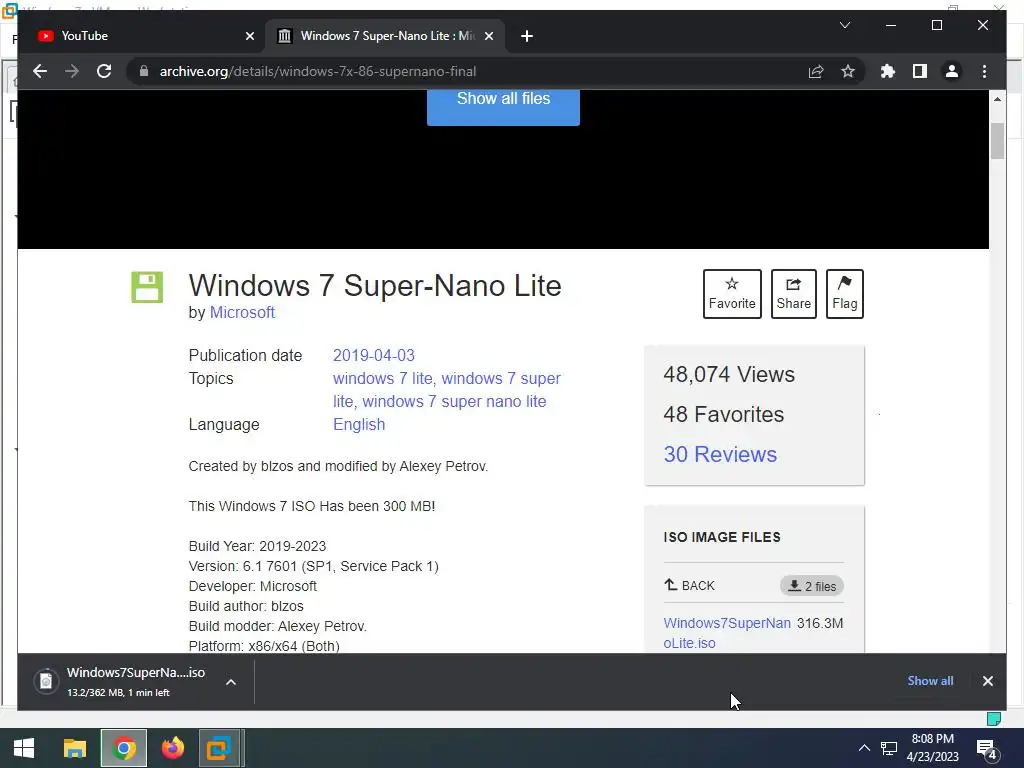Open the notification center icon
Viewport: 1024px width, 768px height.
click(x=987, y=749)
